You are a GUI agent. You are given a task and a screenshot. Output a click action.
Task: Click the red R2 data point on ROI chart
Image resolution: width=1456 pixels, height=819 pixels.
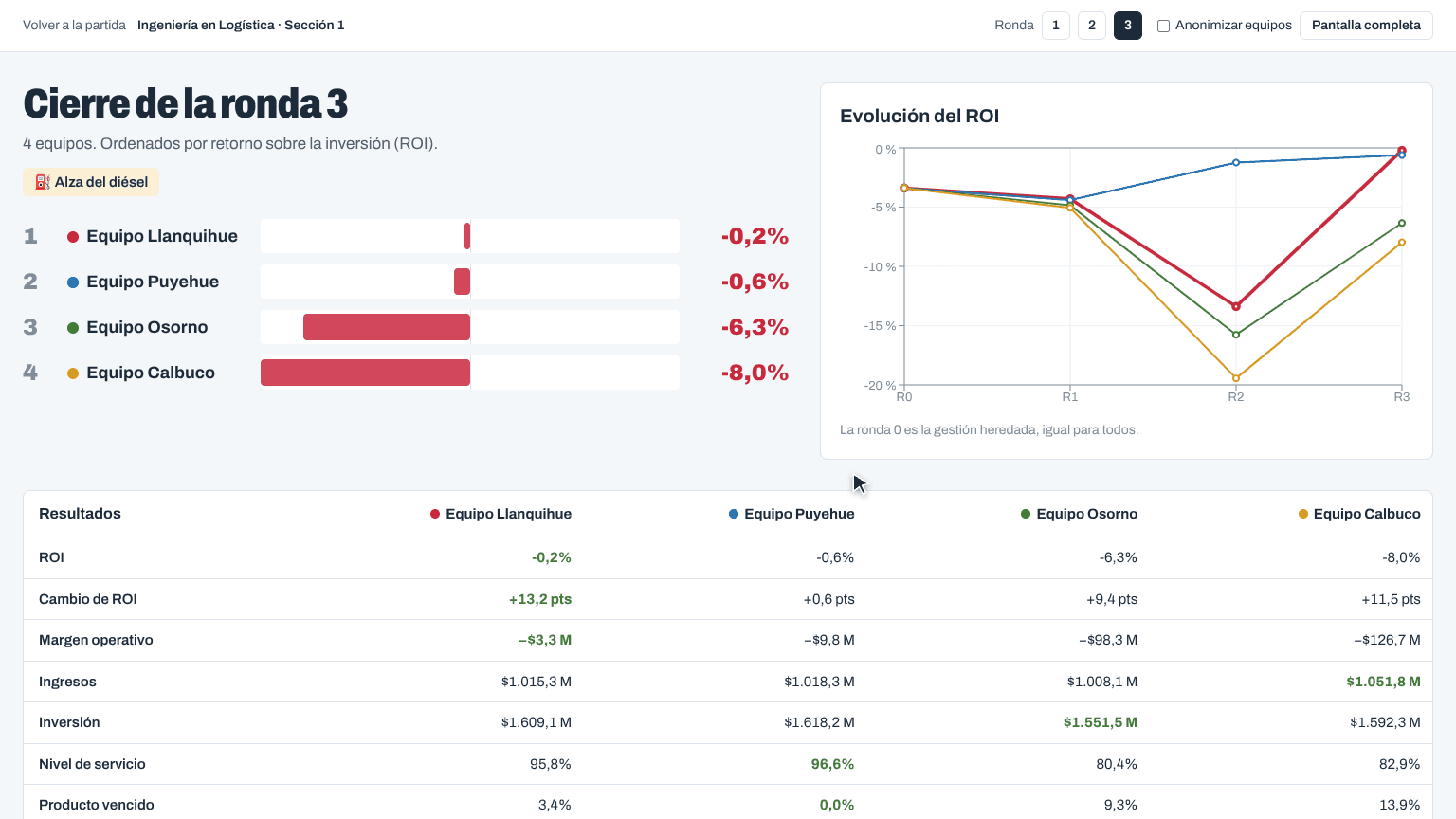pyautogui.click(x=1236, y=306)
